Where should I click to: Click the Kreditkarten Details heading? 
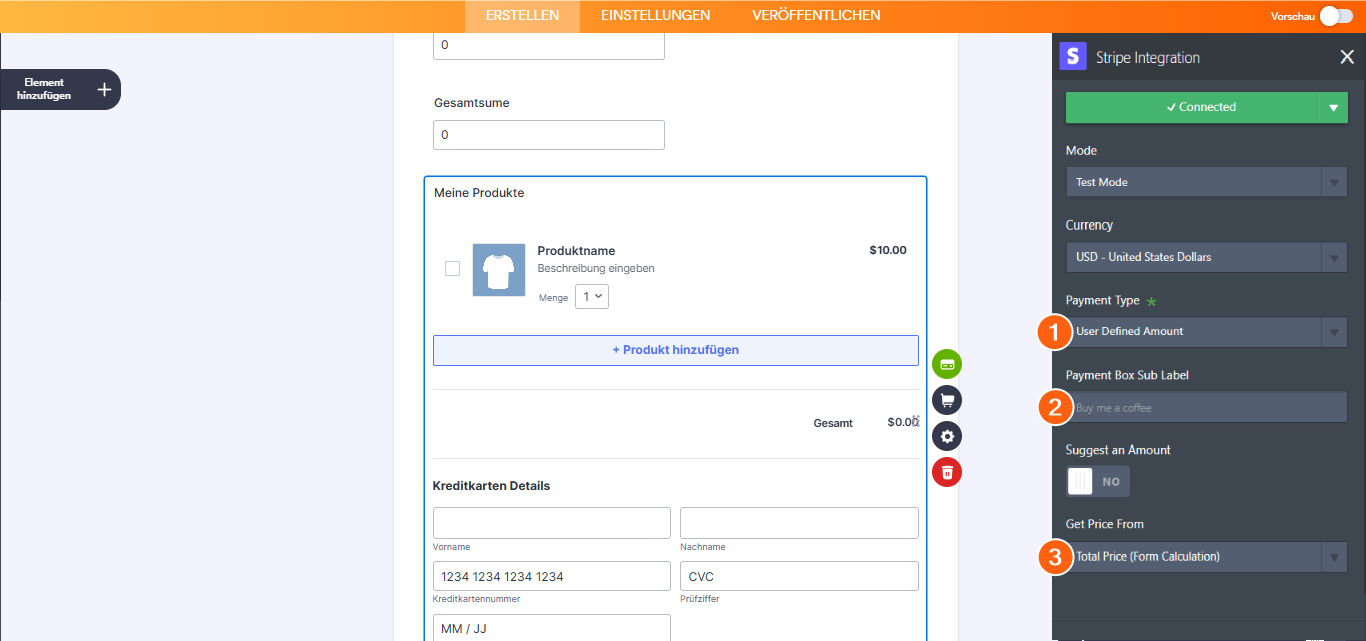[x=491, y=486]
